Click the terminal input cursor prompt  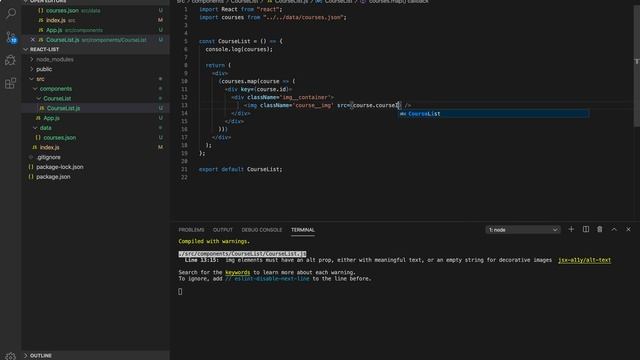180,291
